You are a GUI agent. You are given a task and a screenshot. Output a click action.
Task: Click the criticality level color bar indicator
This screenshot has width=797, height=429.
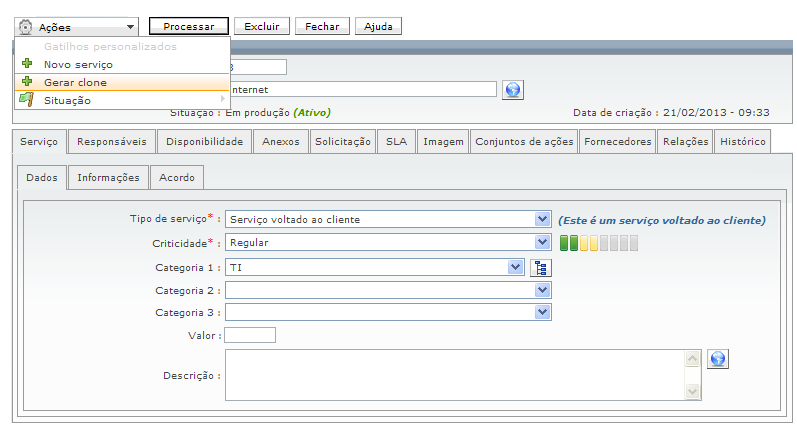[598, 243]
